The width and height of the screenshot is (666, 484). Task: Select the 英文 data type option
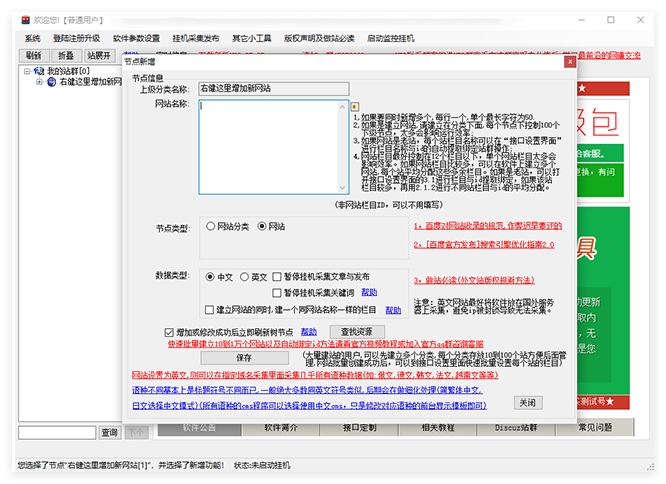coord(244,277)
